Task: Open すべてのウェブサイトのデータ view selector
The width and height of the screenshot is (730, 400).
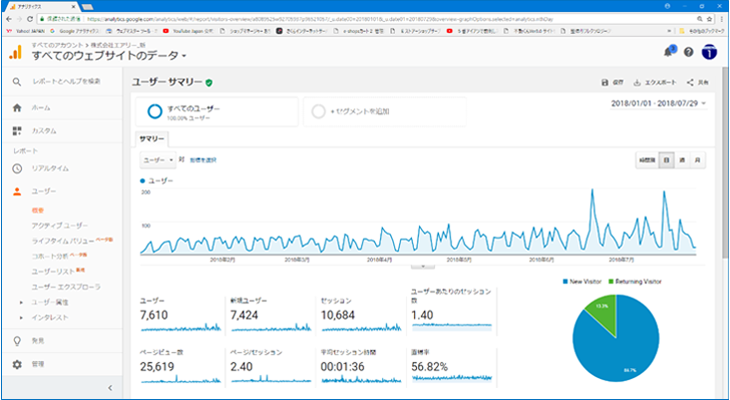Action: coord(109,56)
